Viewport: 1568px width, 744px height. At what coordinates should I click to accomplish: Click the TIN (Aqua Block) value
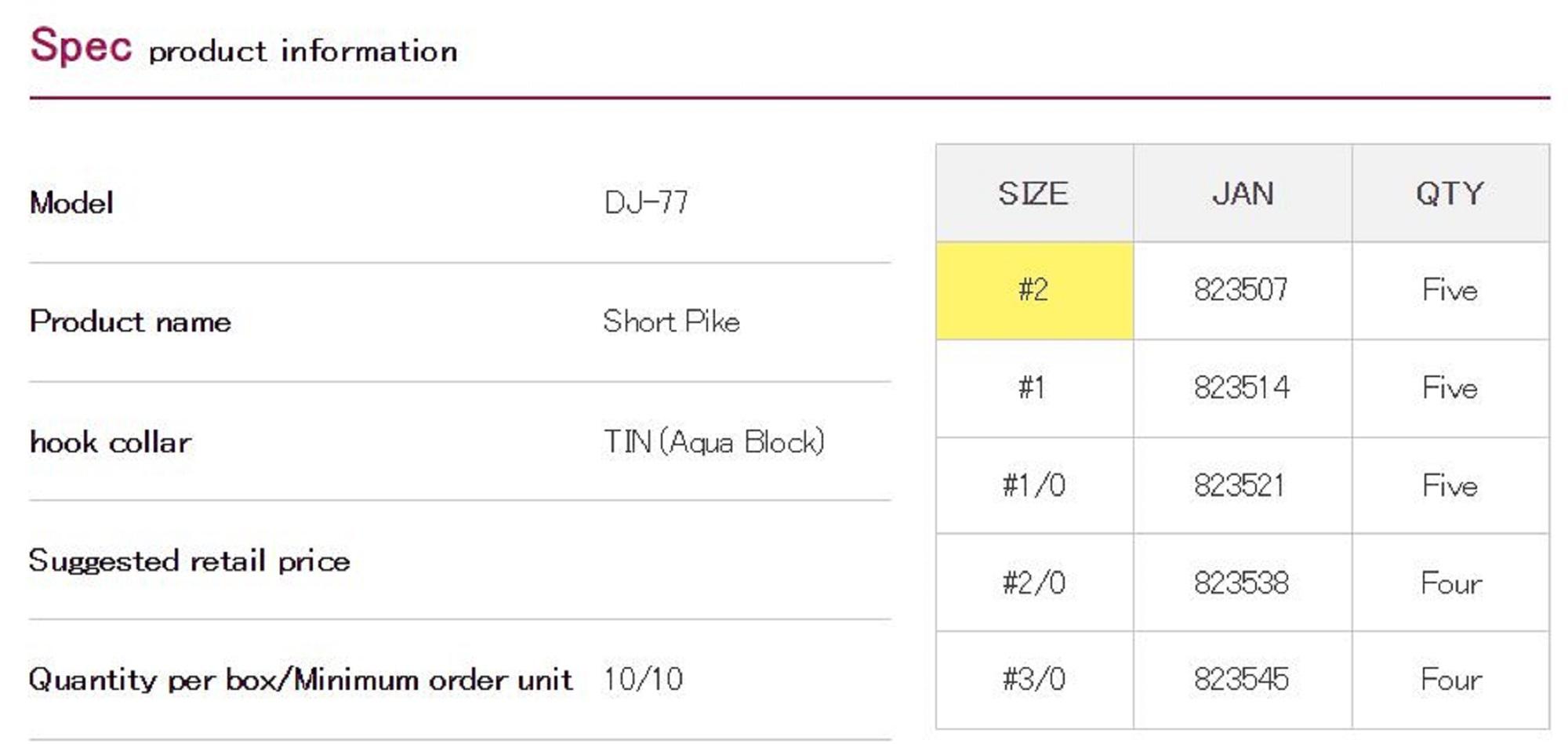click(714, 442)
